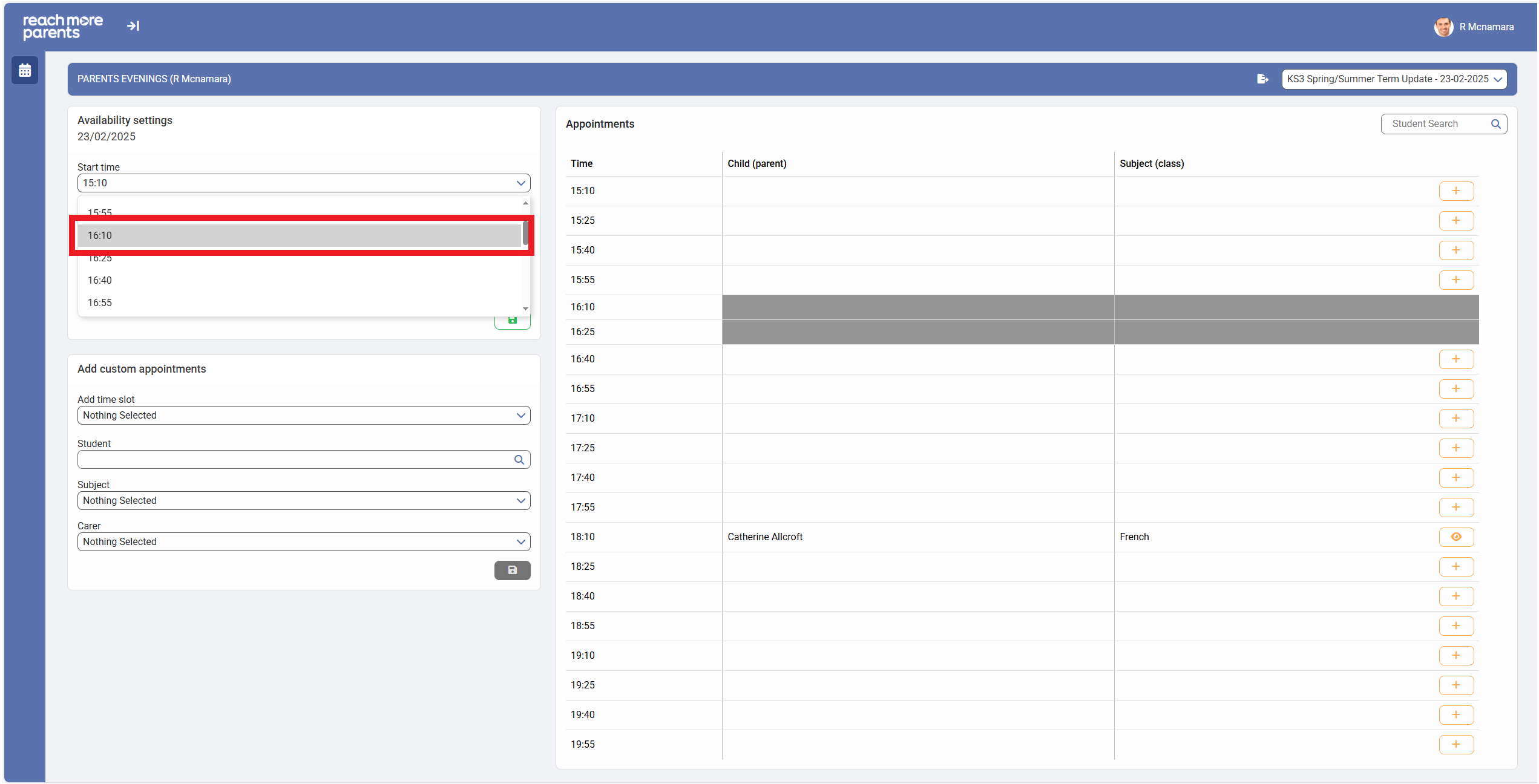Expand the Carer dropdown
1539x784 pixels.
pos(303,542)
